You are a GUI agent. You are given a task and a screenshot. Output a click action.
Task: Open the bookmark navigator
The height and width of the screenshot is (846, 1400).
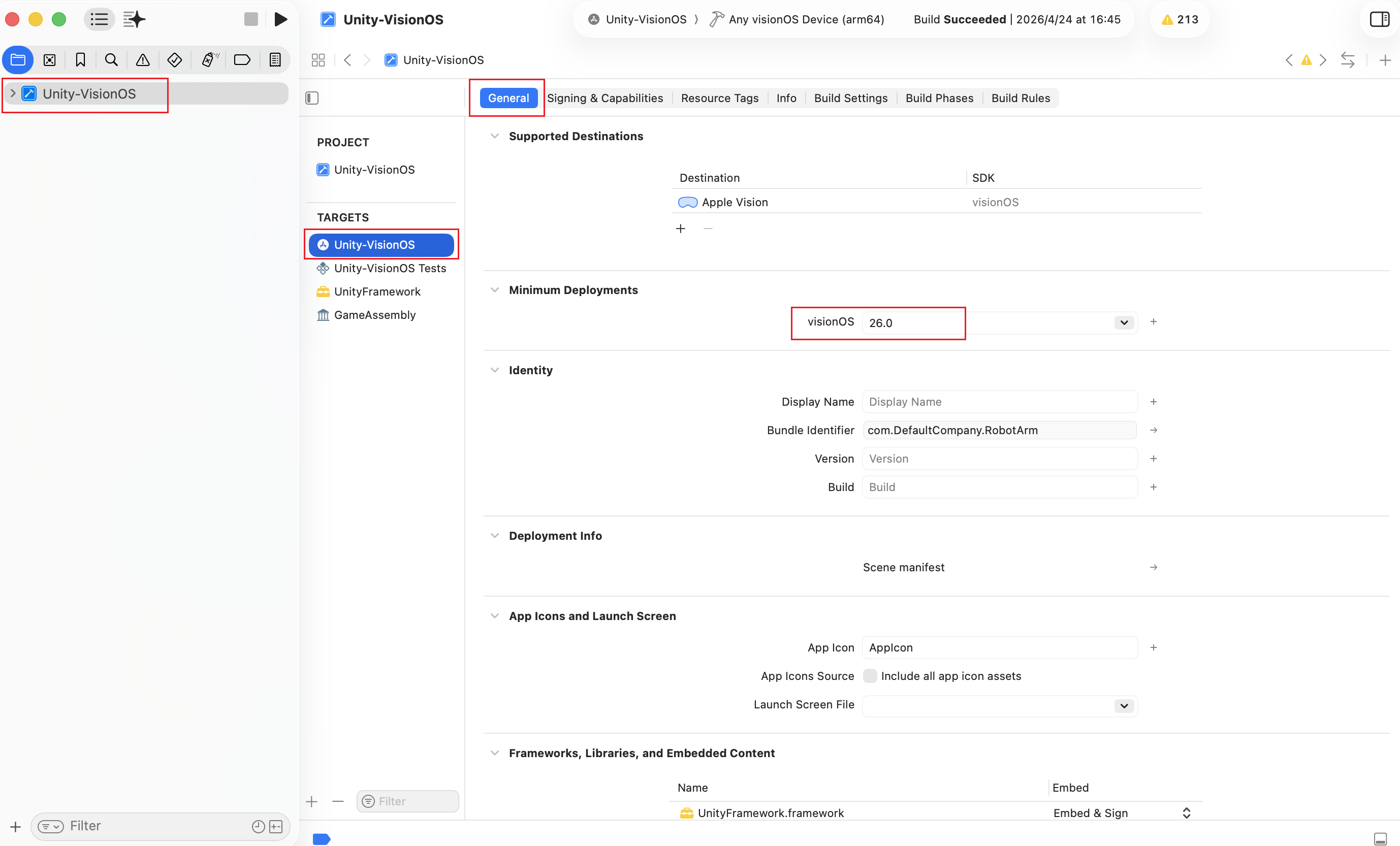pyautogui.click(x=80, y=60)
